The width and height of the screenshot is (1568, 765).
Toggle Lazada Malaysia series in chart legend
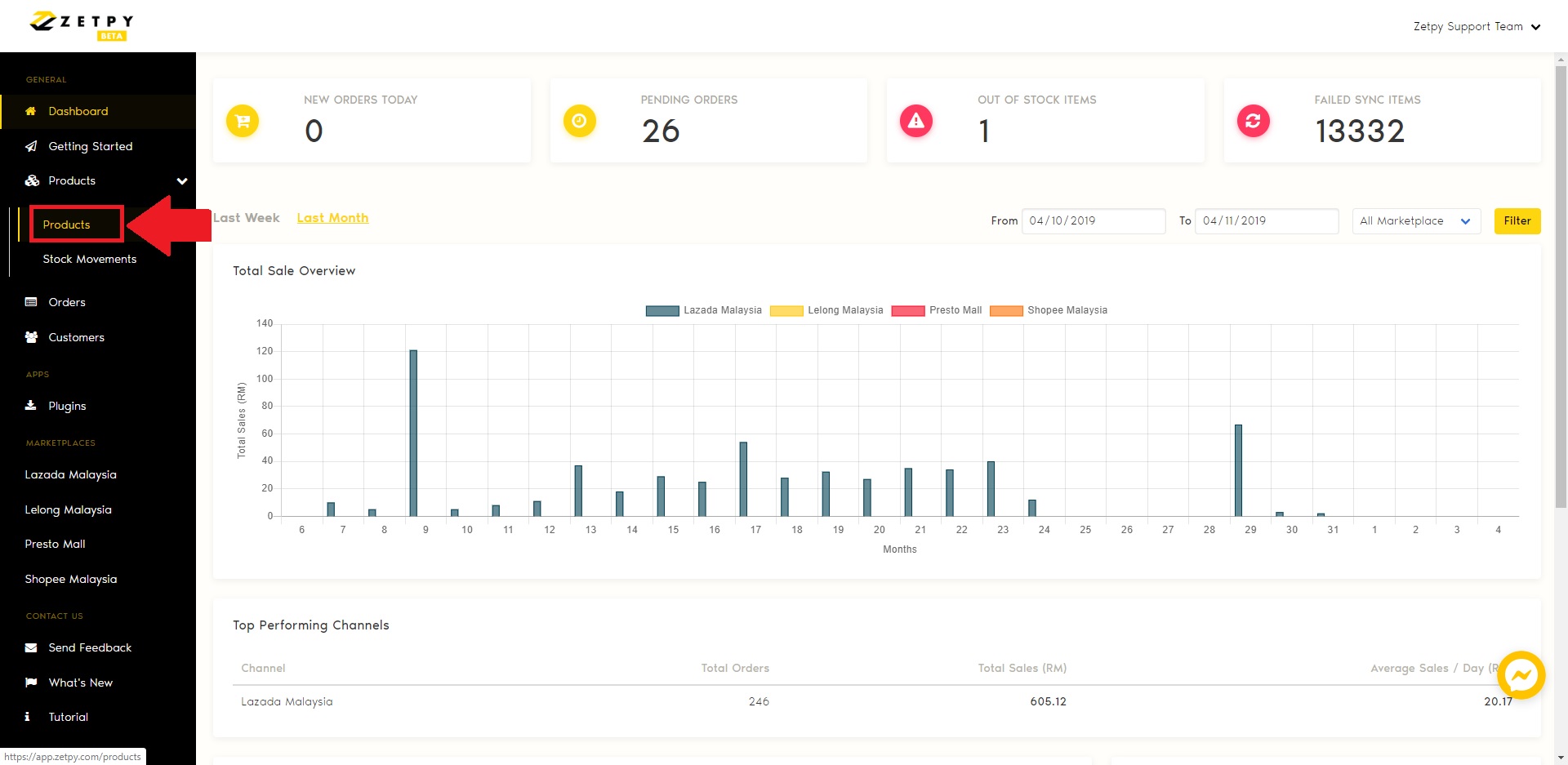coord(703,310)
